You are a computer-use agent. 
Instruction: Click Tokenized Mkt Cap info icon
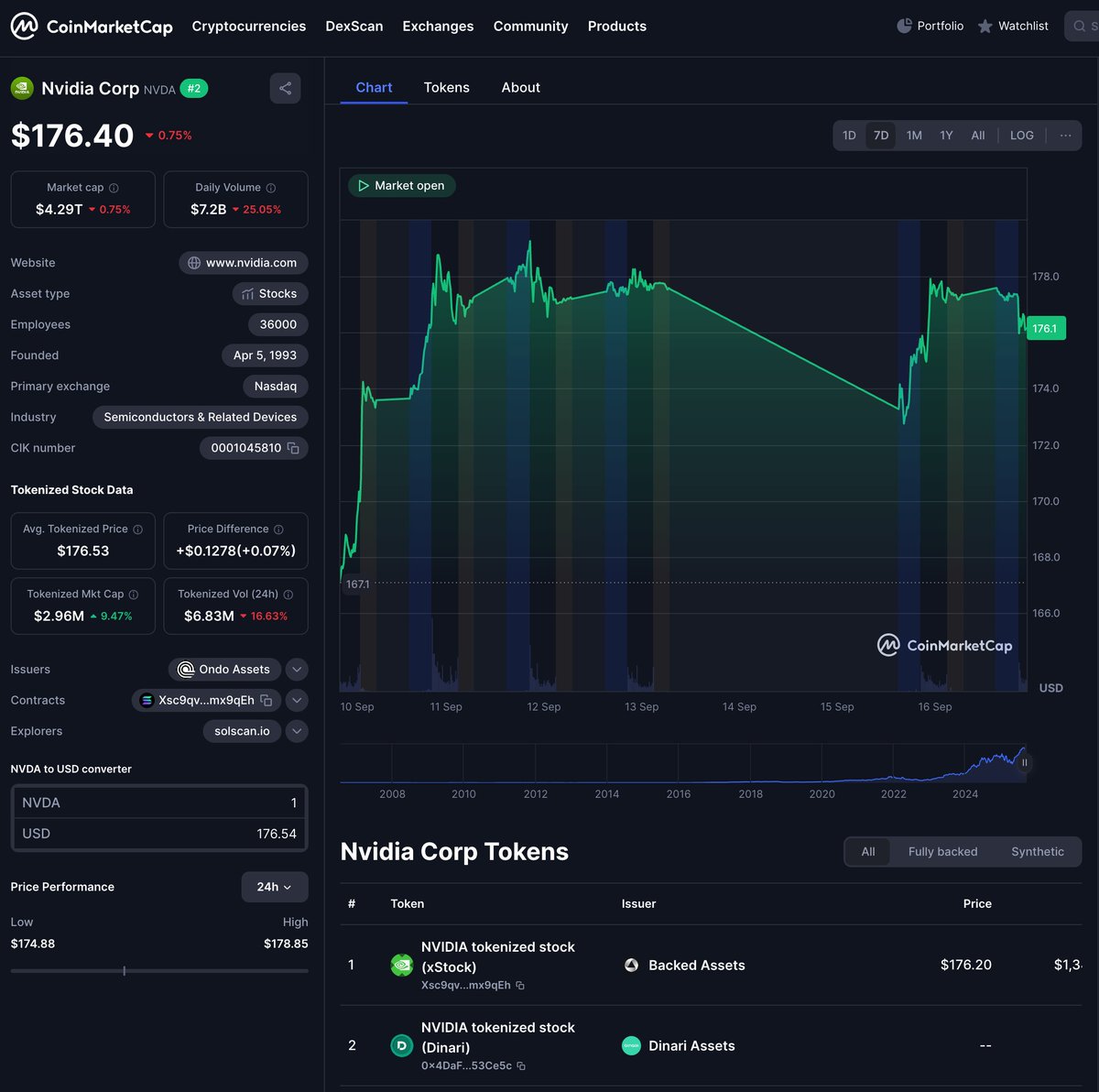click(x=134, y=595)
